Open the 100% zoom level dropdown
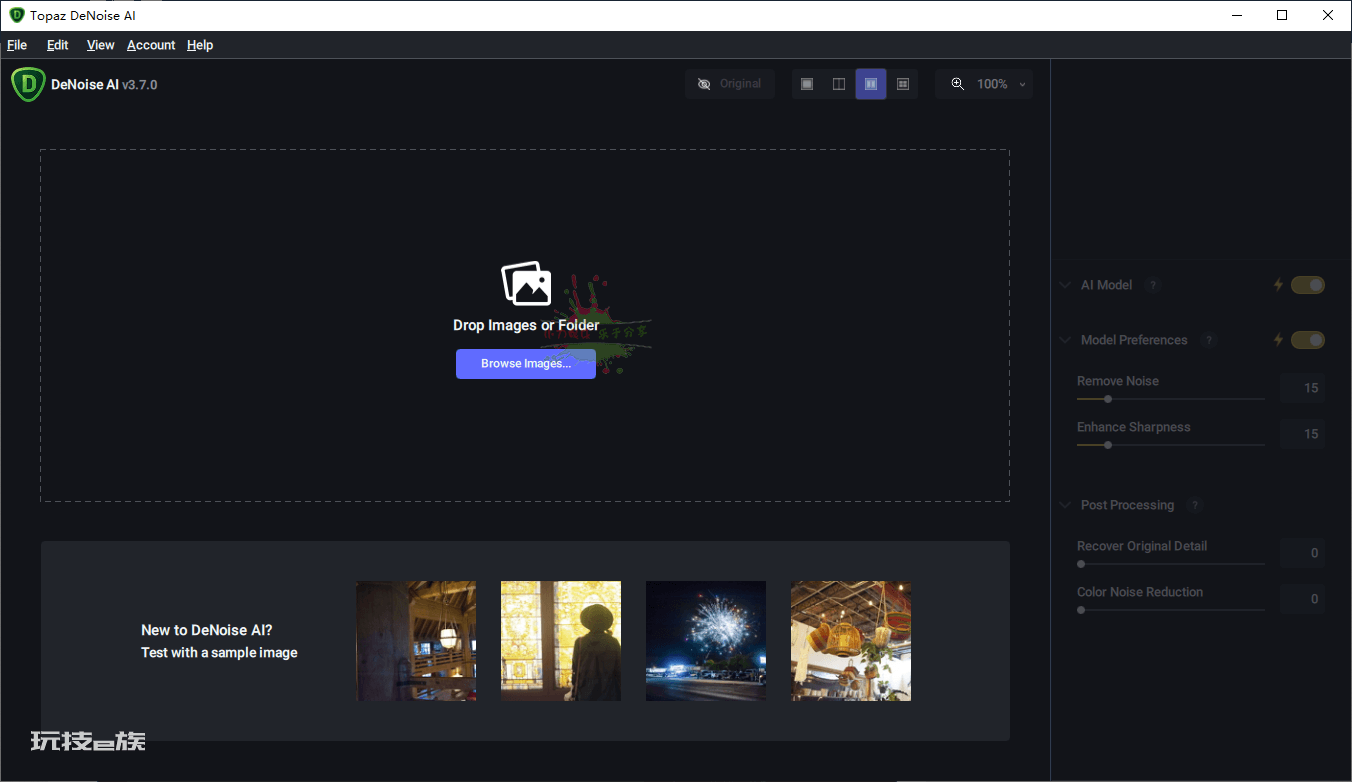Viewport: 1352px width, 782px height. tap(1001, 84)
